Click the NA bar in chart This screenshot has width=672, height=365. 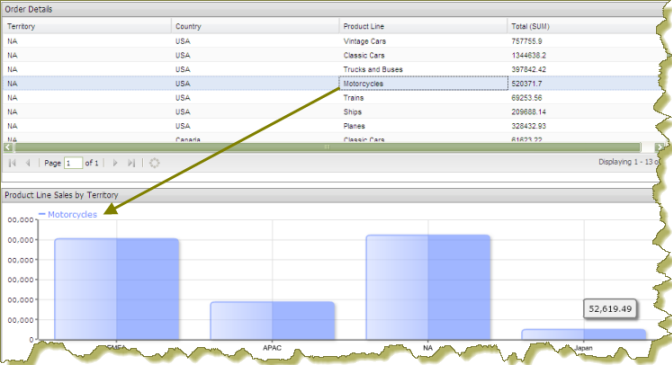tap(428, 287)
